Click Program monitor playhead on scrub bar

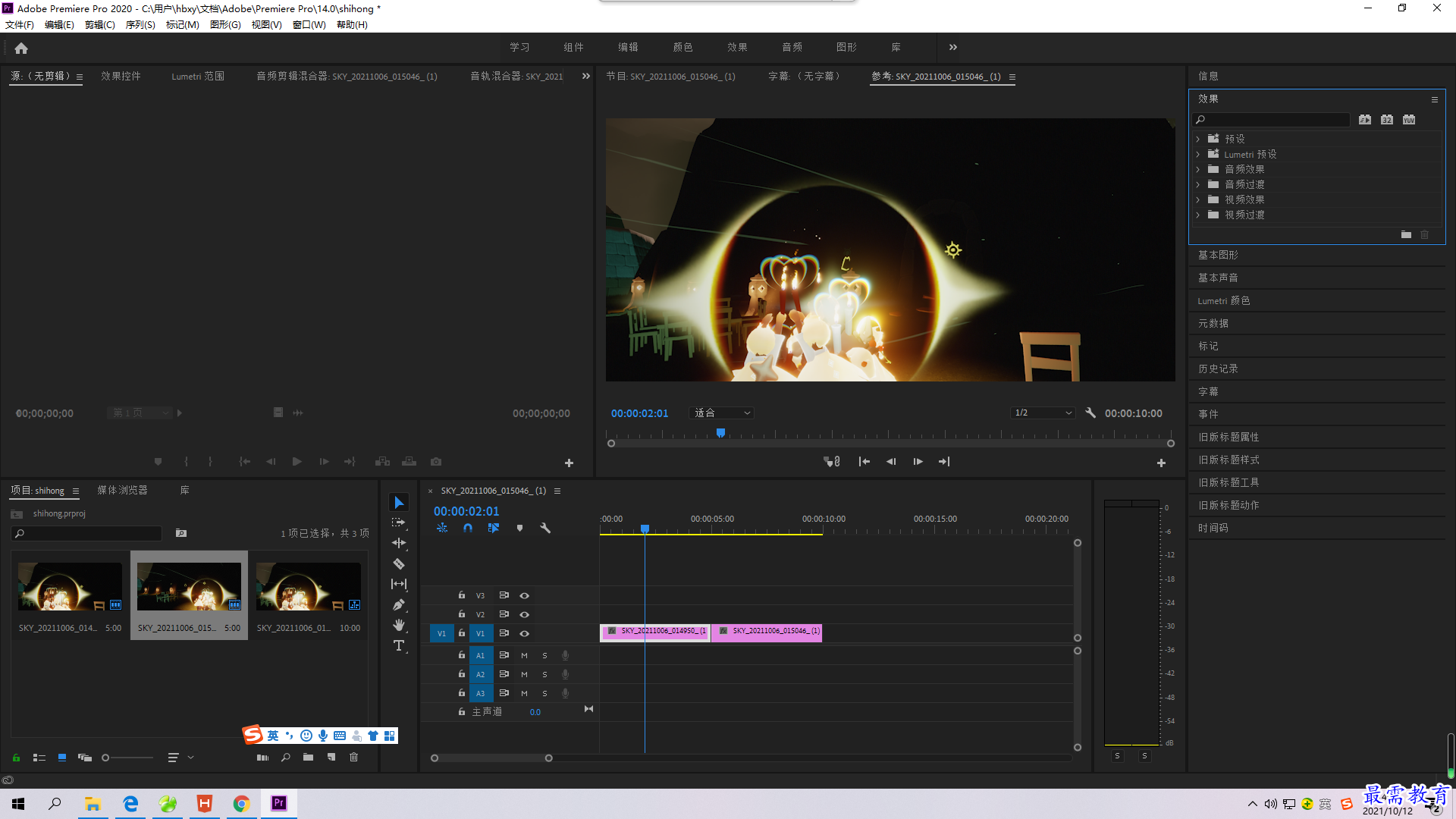point(720,433)
